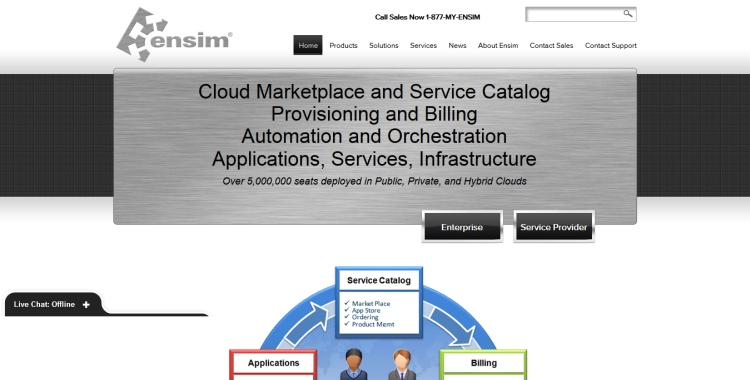Viewport: 750px width, 380px height.
Task: Select the Billing diagram box
Action: [484, 365]
